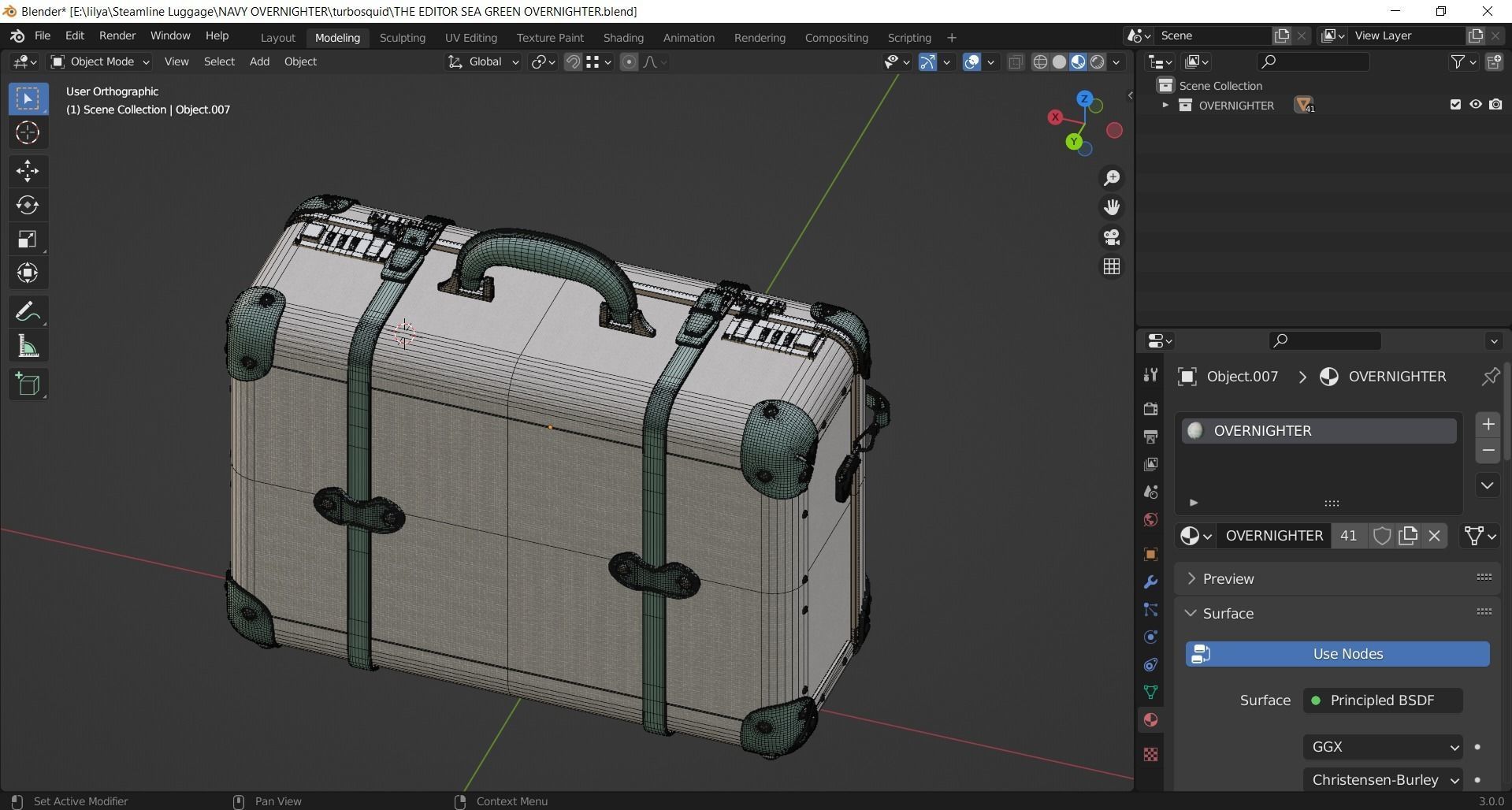Open the Render properties tab
The height and width of the screenshot is (810, 1512).
coord(1150,408)
